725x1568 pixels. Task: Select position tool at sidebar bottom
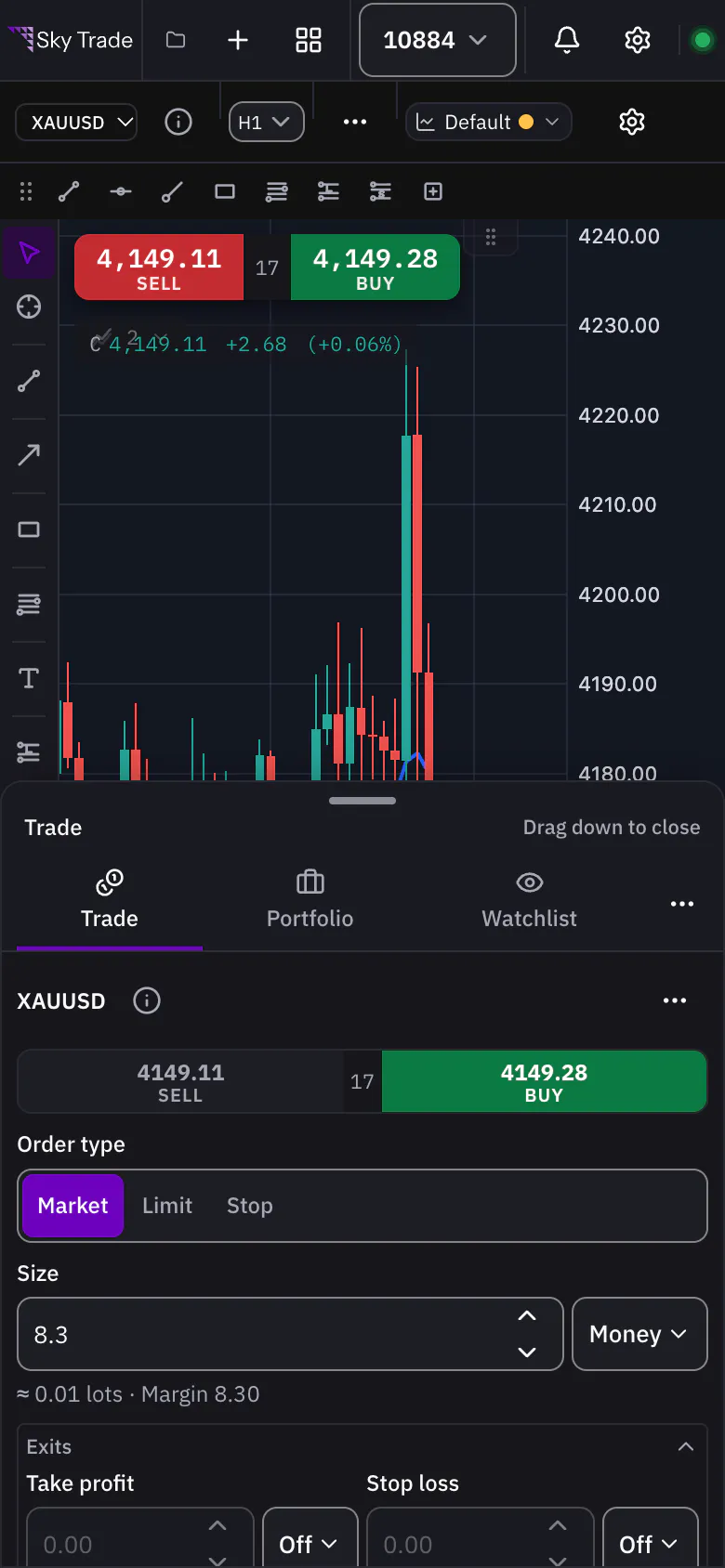(29, 751)
